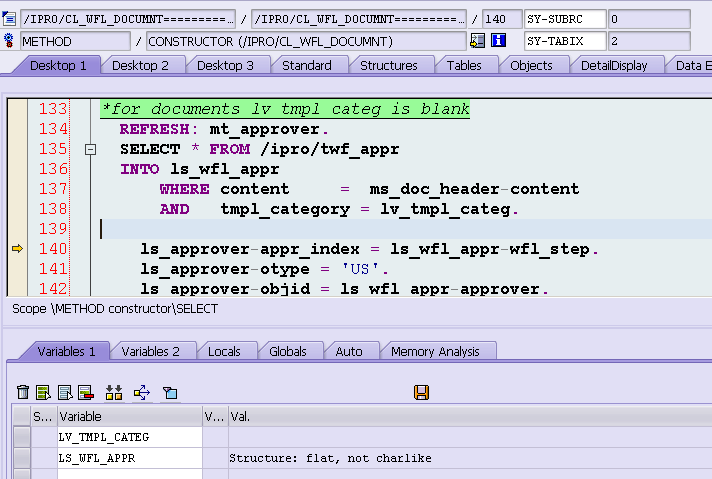Open the Desktop 3 tab
Viewport: 712px width, 479px height.
tap(225, 66)
